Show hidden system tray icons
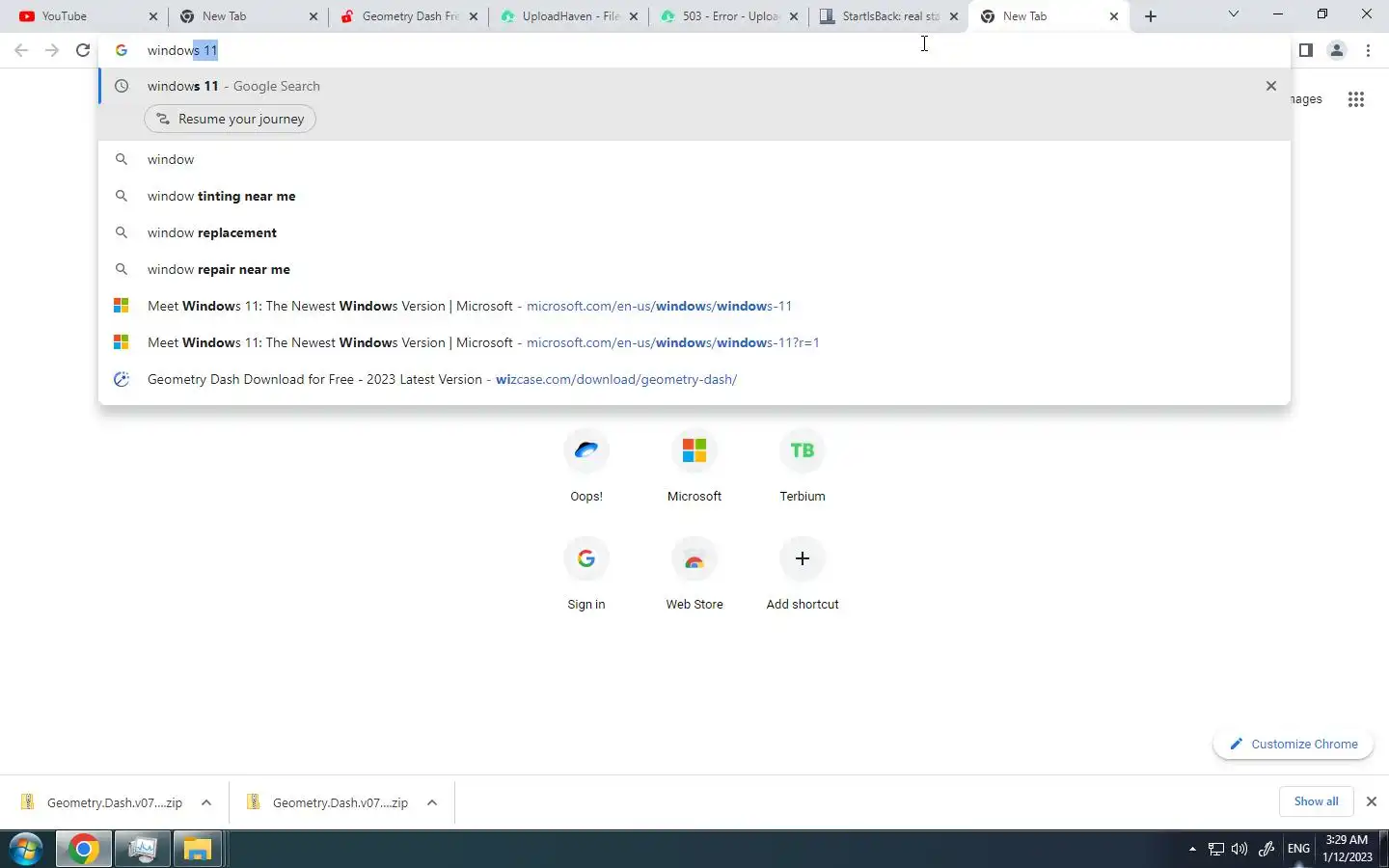This screenshot has height=868, width=1389. [1192, 849]
